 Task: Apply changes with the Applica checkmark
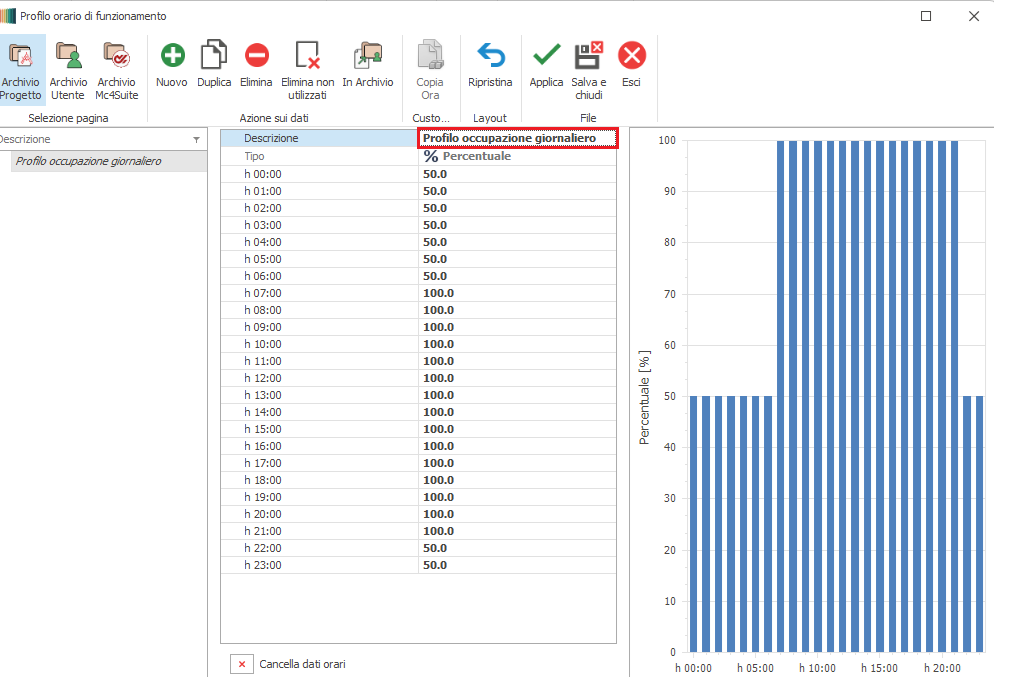pyautogui.click(x=546, y=56)
